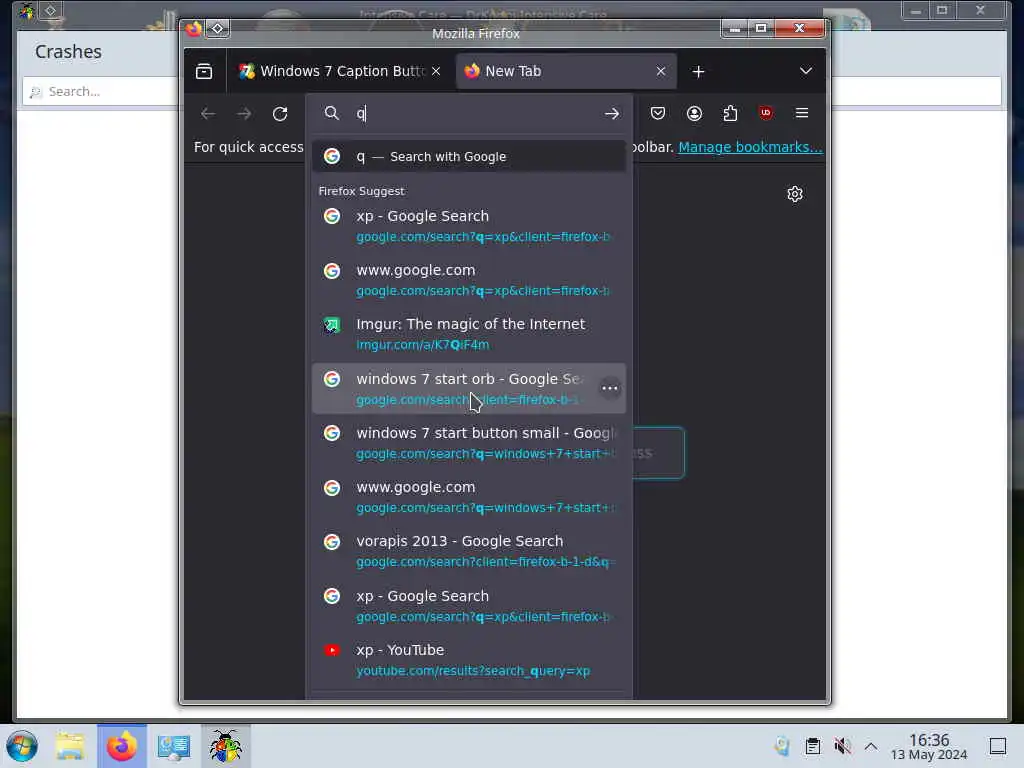Close the Windows 7 Caption Buttons tab

pyautogui.click(x=436, y=71)
